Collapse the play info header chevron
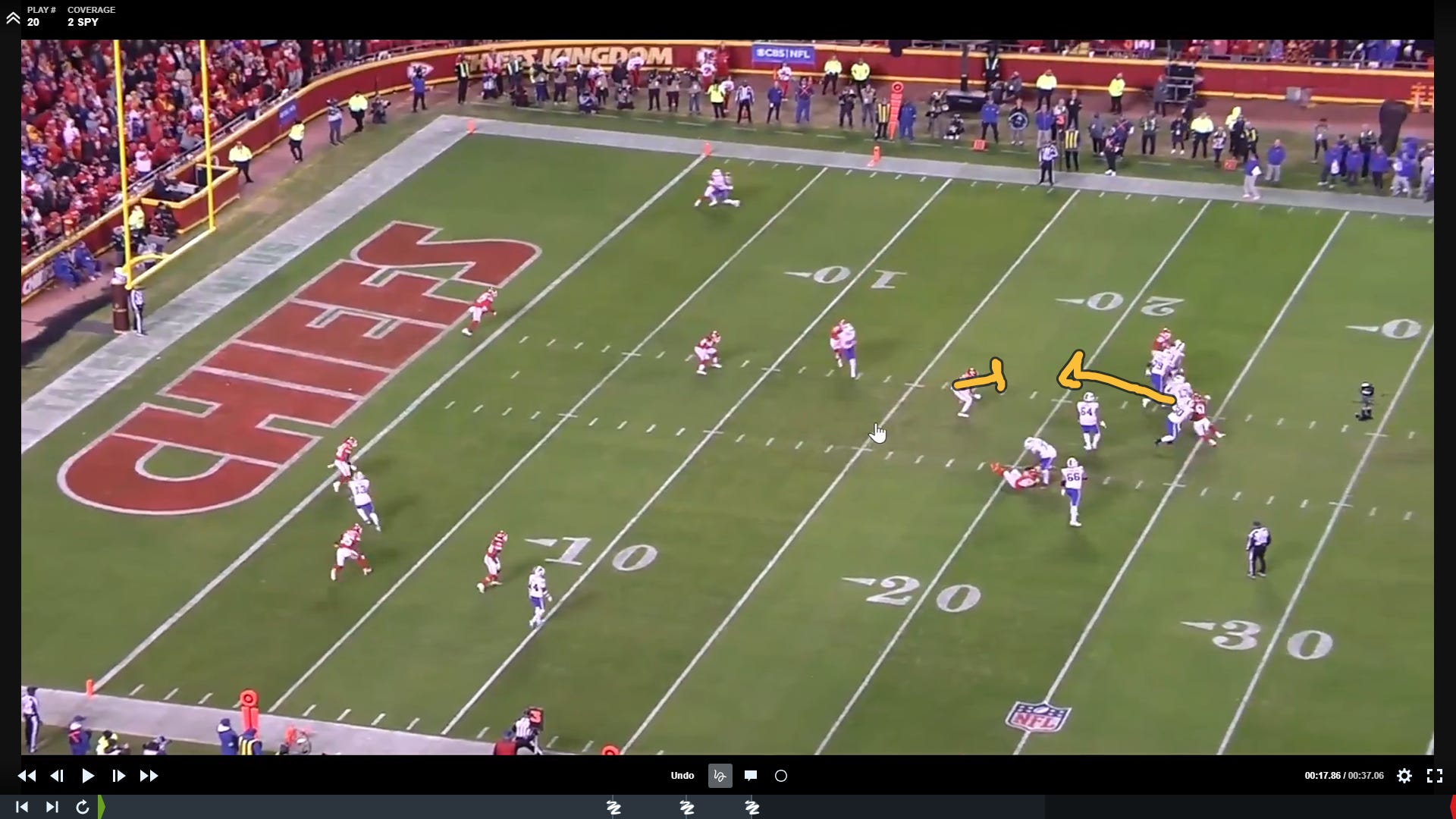The width and height of the screenshot is (1456, 819). (13, 17)
